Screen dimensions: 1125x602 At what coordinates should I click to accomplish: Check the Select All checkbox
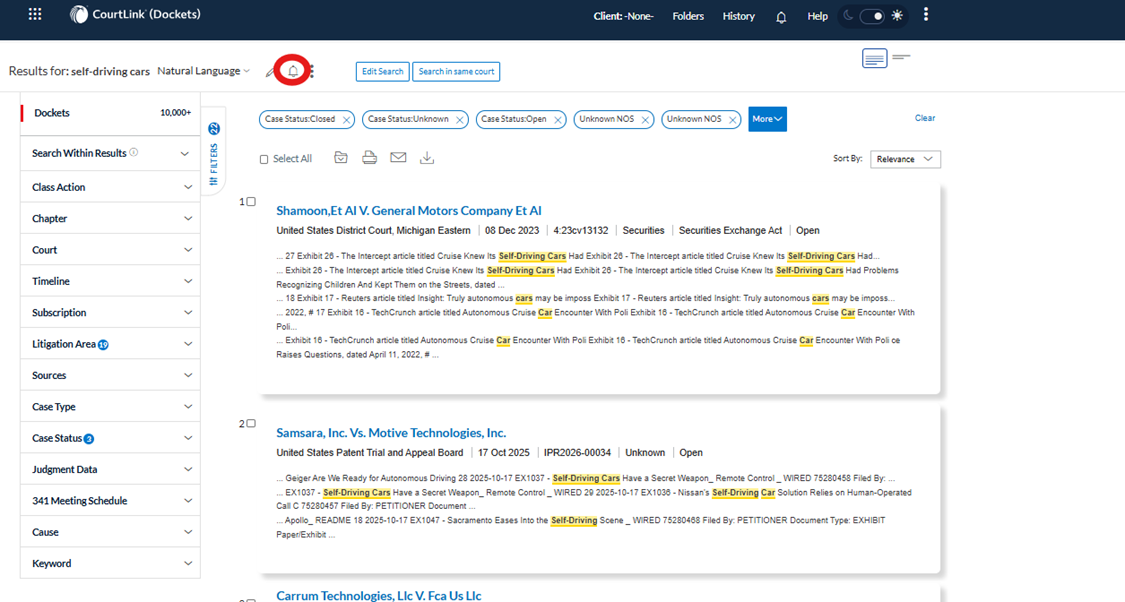tap(264, 159)
